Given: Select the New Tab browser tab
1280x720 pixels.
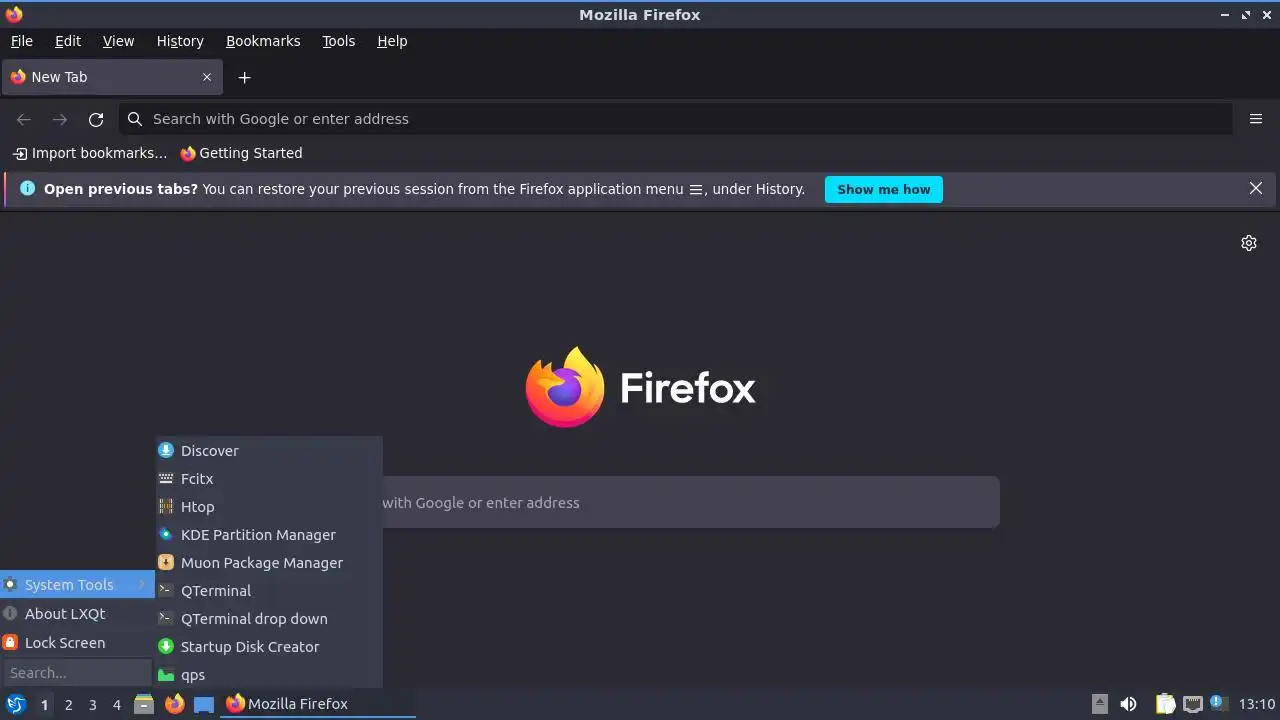Looking at the screenshot, I should (x=111, y=77).
